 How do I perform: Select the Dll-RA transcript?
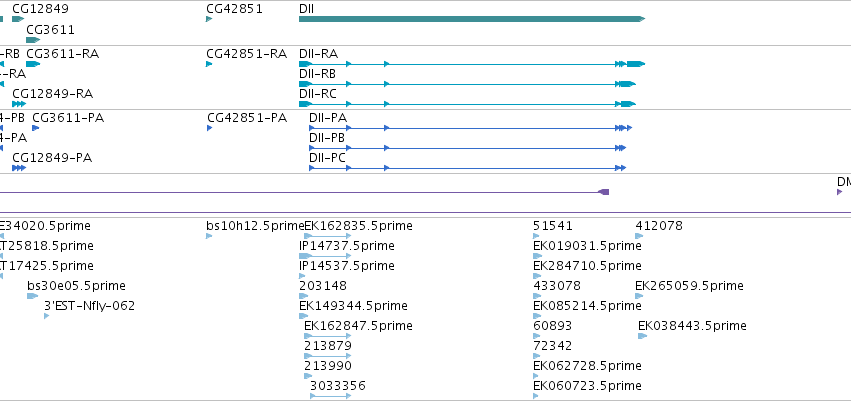tap(472, 64)
